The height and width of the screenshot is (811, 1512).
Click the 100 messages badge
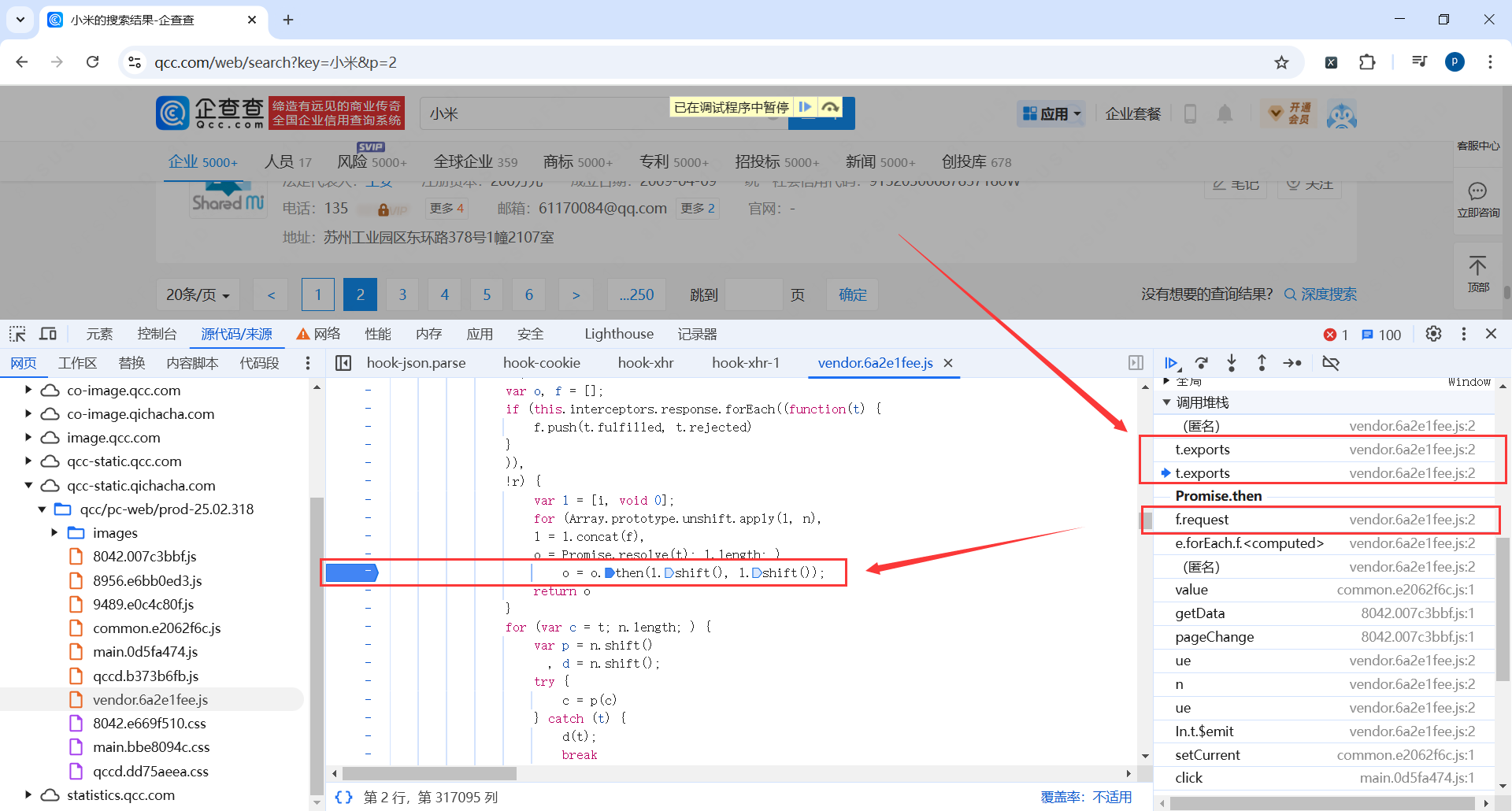point(1381,335)
